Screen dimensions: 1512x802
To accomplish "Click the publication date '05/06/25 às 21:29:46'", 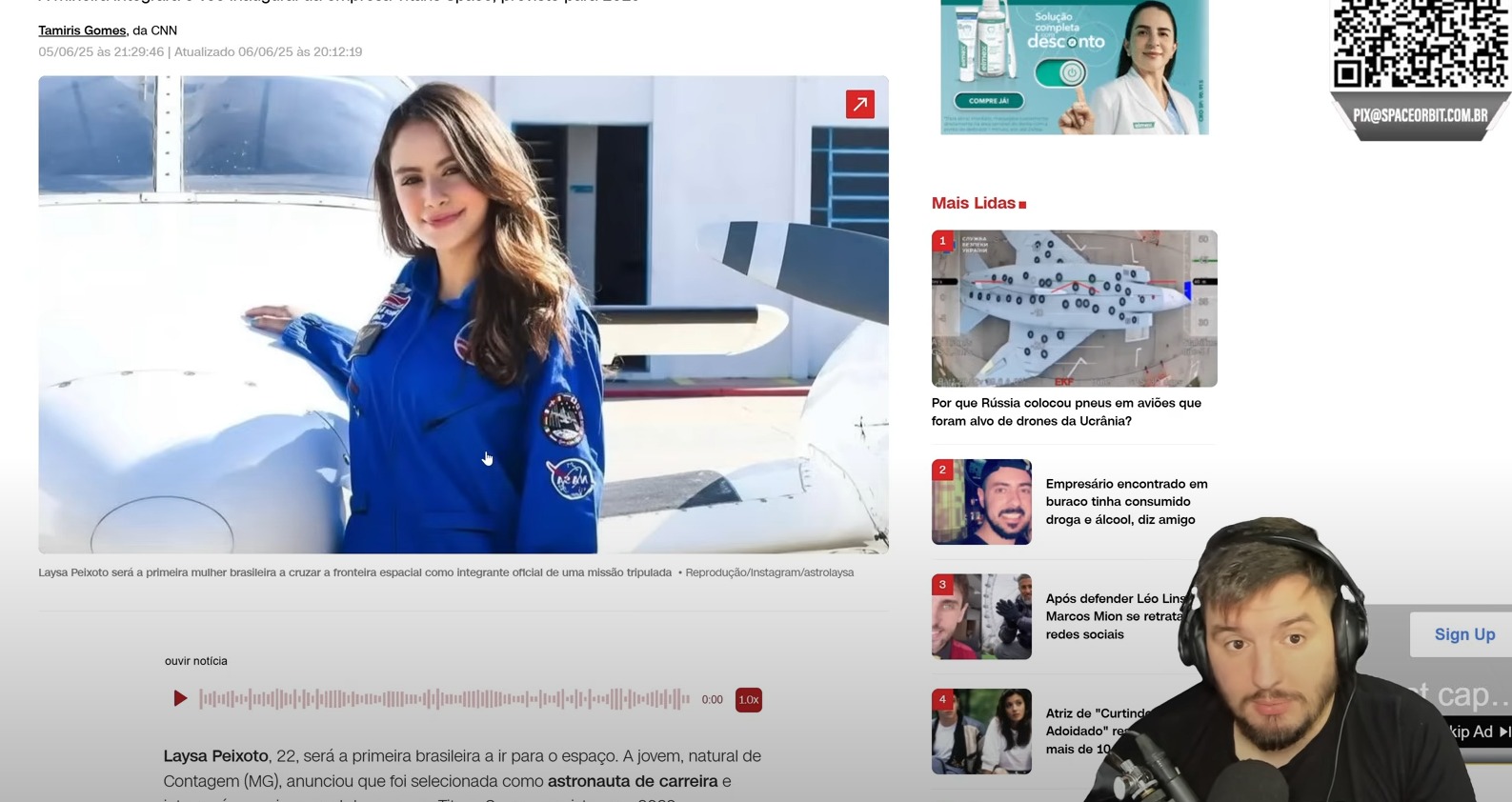I will pyautogui.click(x=101, y=52).
